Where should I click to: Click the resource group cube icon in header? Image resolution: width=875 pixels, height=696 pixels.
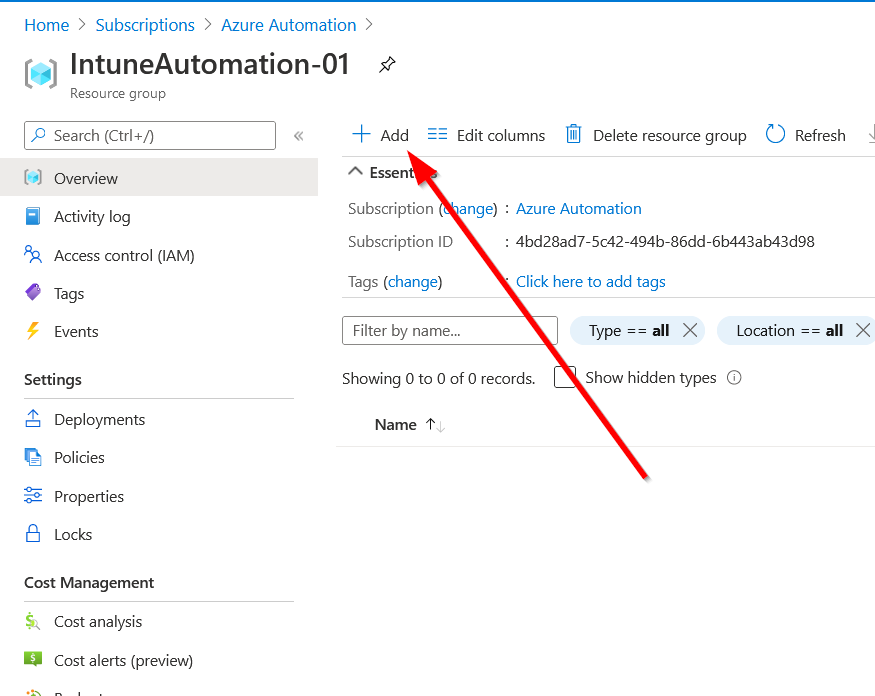[x=41, y=74]
